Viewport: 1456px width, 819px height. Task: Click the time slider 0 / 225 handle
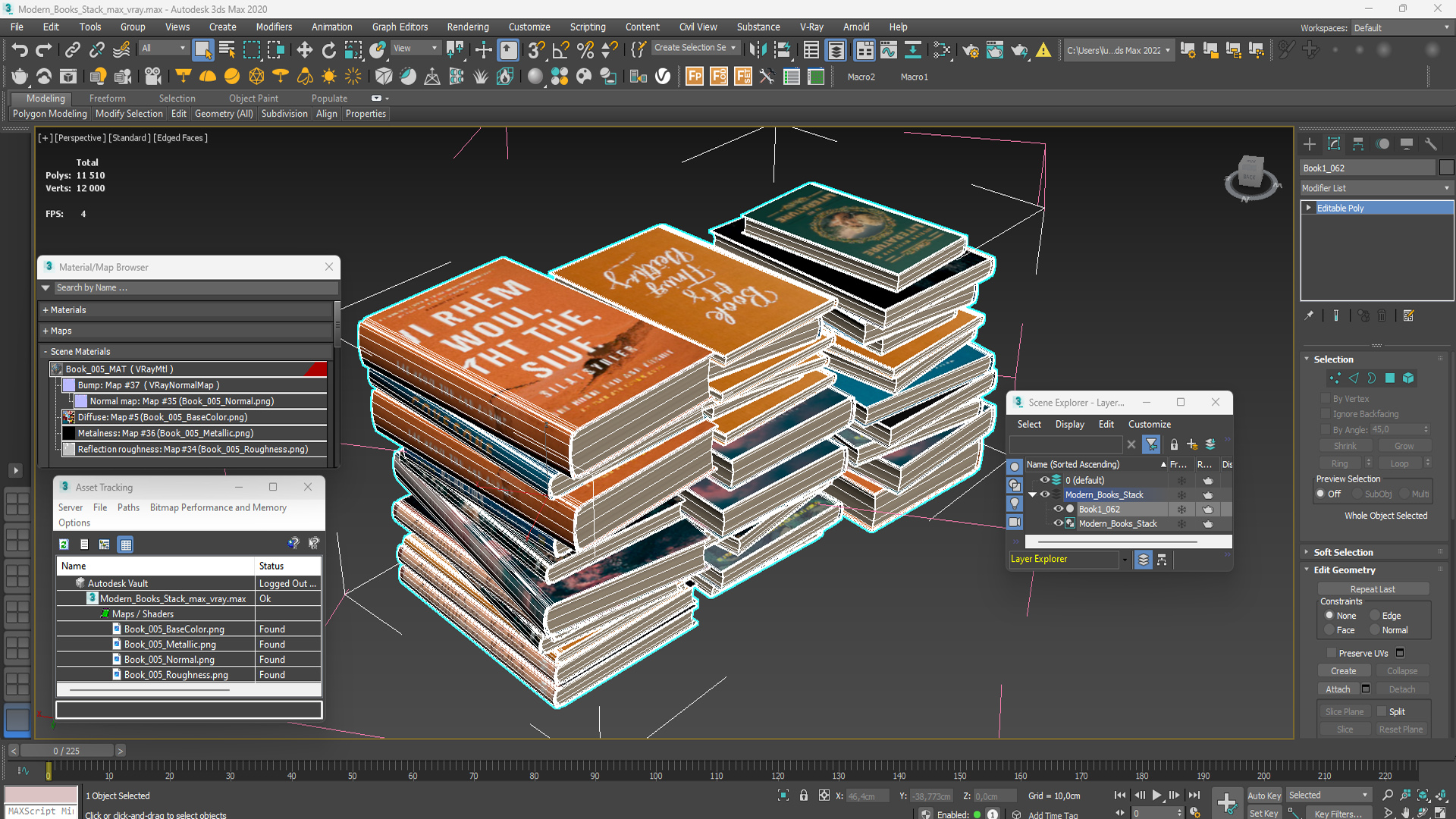67,751
